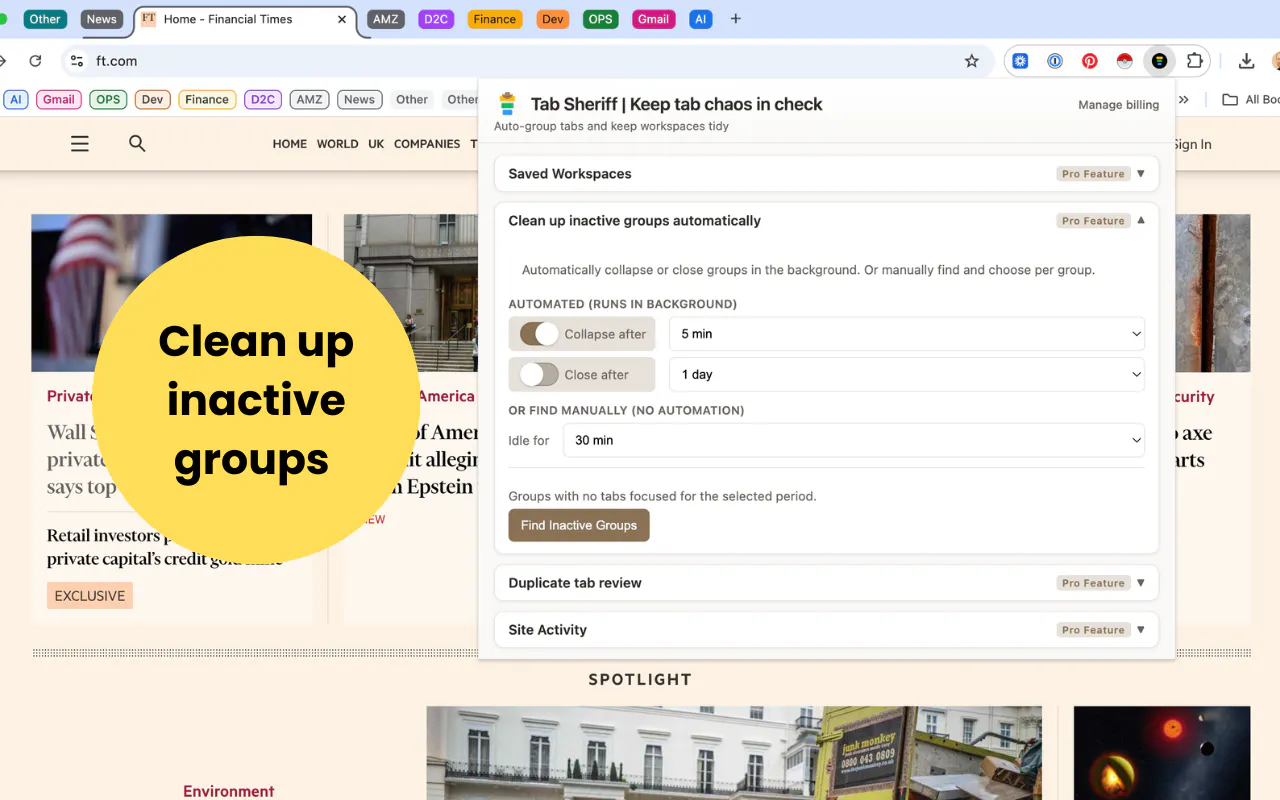The height and width of the screenshot is (800, 1280).
Task: Open a new tab with plus icon
Action: click(736, 19)
